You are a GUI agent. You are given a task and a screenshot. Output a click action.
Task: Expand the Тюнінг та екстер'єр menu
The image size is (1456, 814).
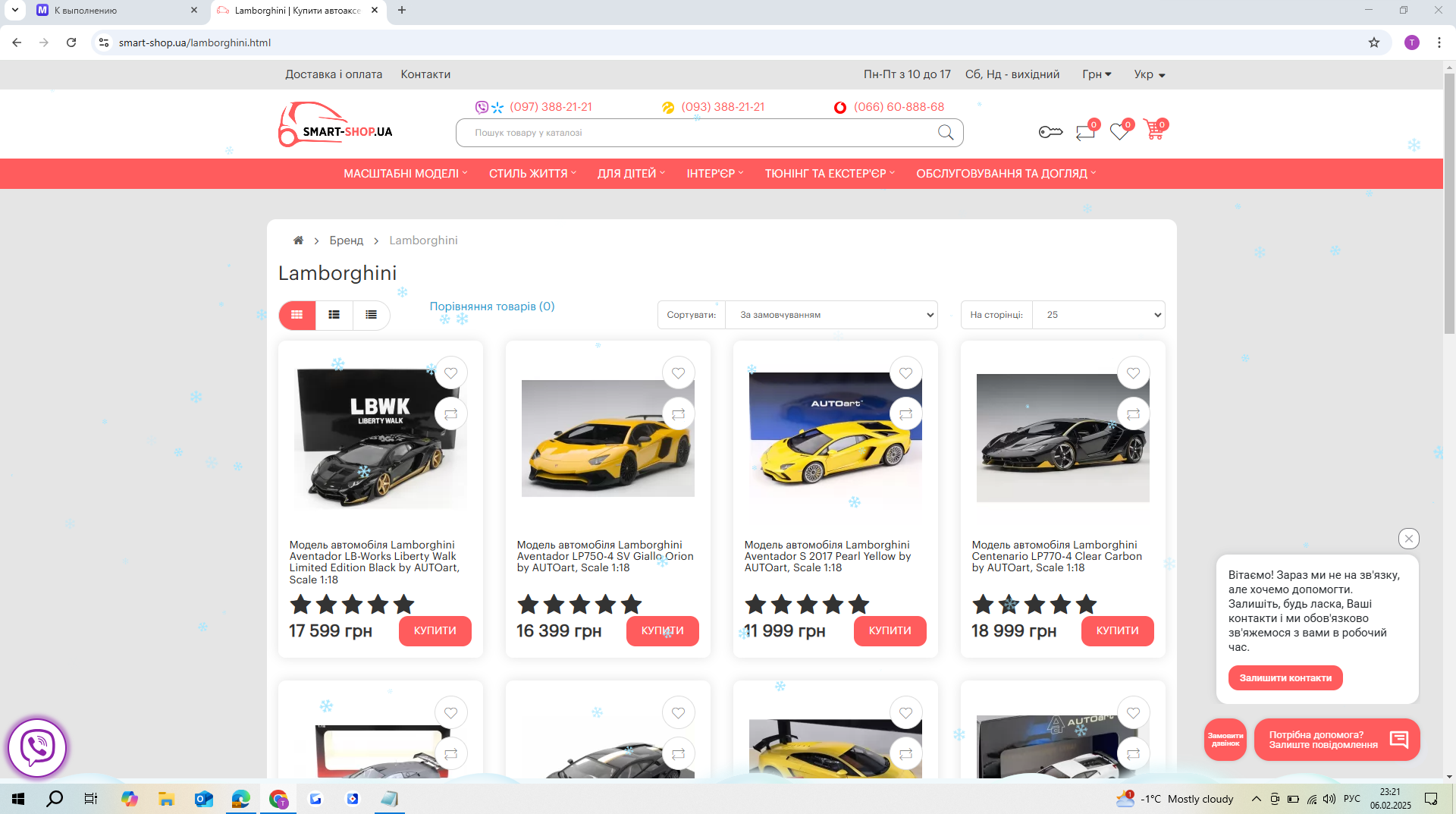pos(830,174)
